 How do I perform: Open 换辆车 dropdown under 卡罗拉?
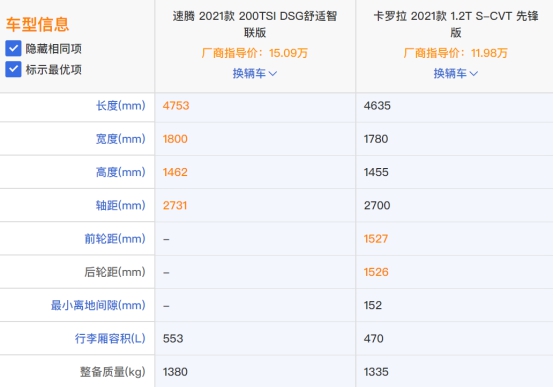coord(455,74)
